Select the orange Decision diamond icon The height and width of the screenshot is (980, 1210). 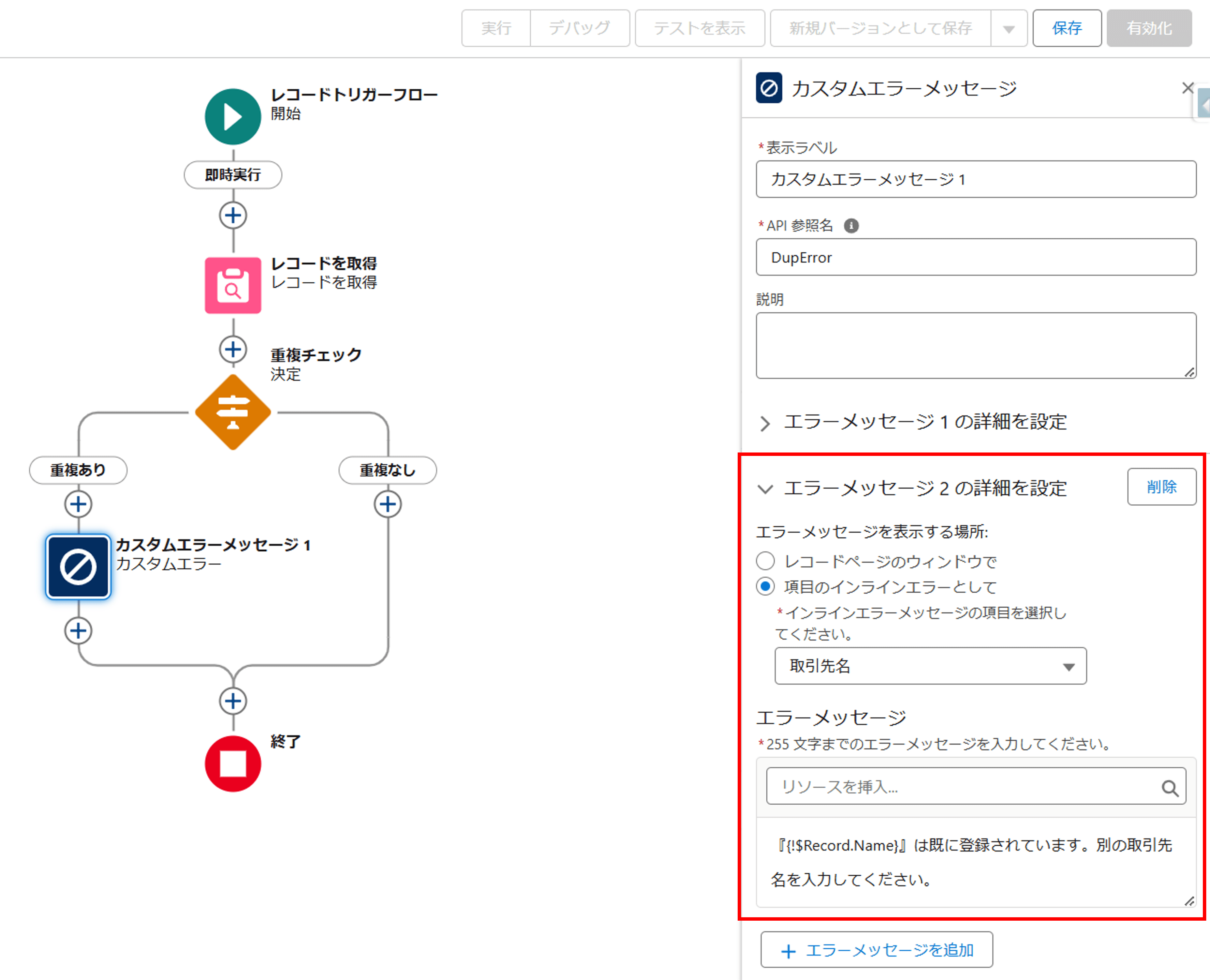pos(233,412)
